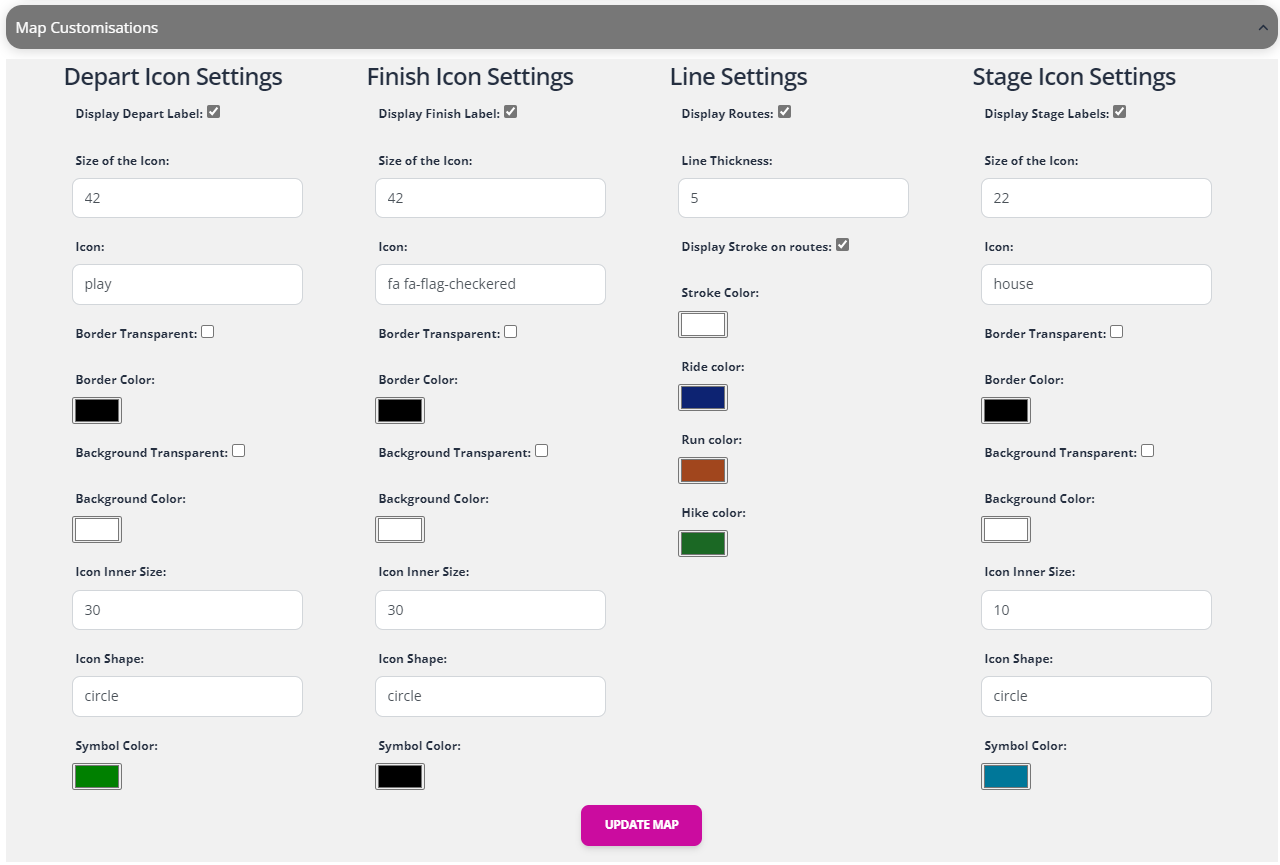Enable Border Transparent under Depart Icon Settings
This screenshot has width=1280, height=865.
click(207, 331)
